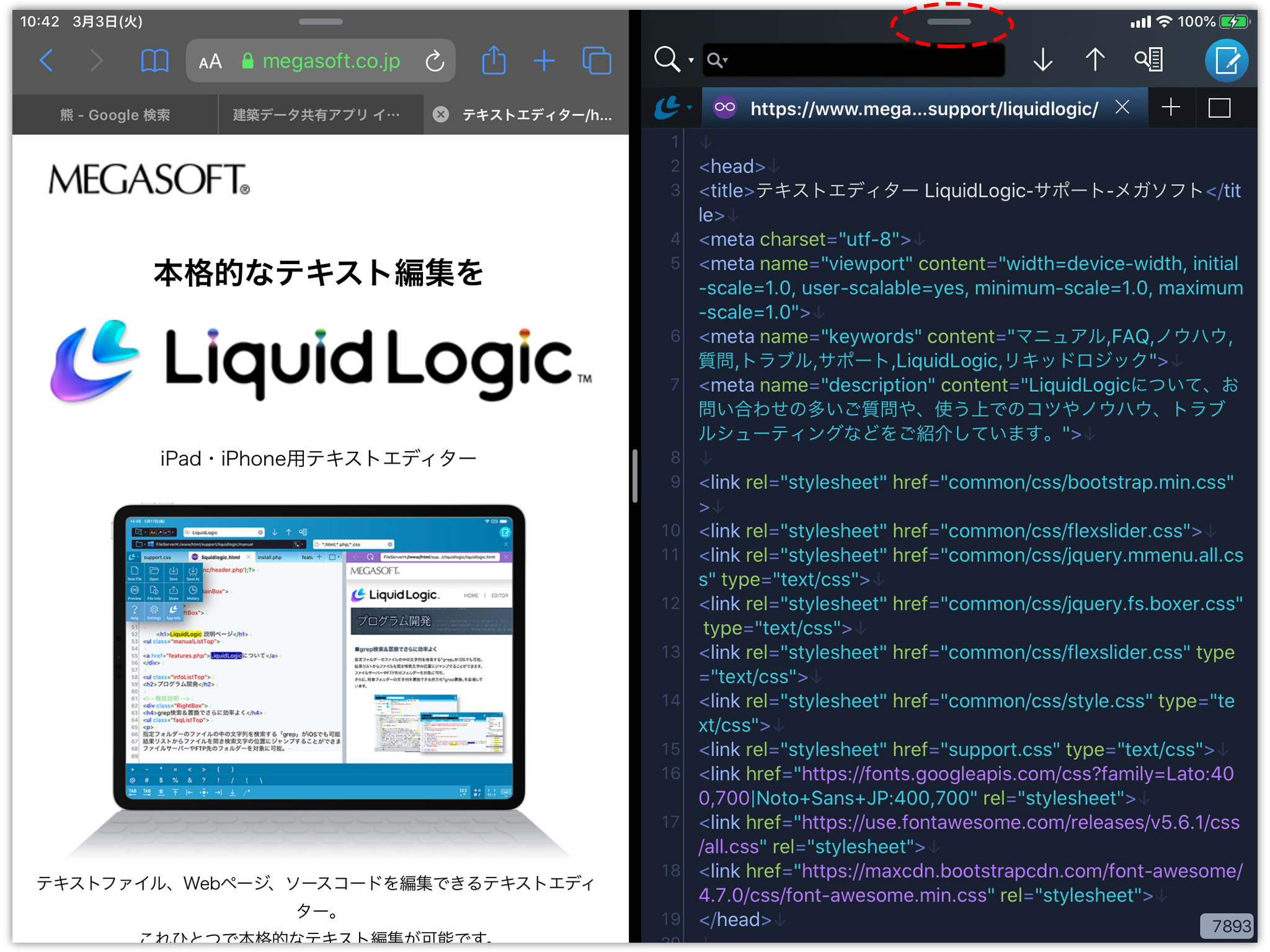Click the <title> line in the code

(x=970, y=202)
